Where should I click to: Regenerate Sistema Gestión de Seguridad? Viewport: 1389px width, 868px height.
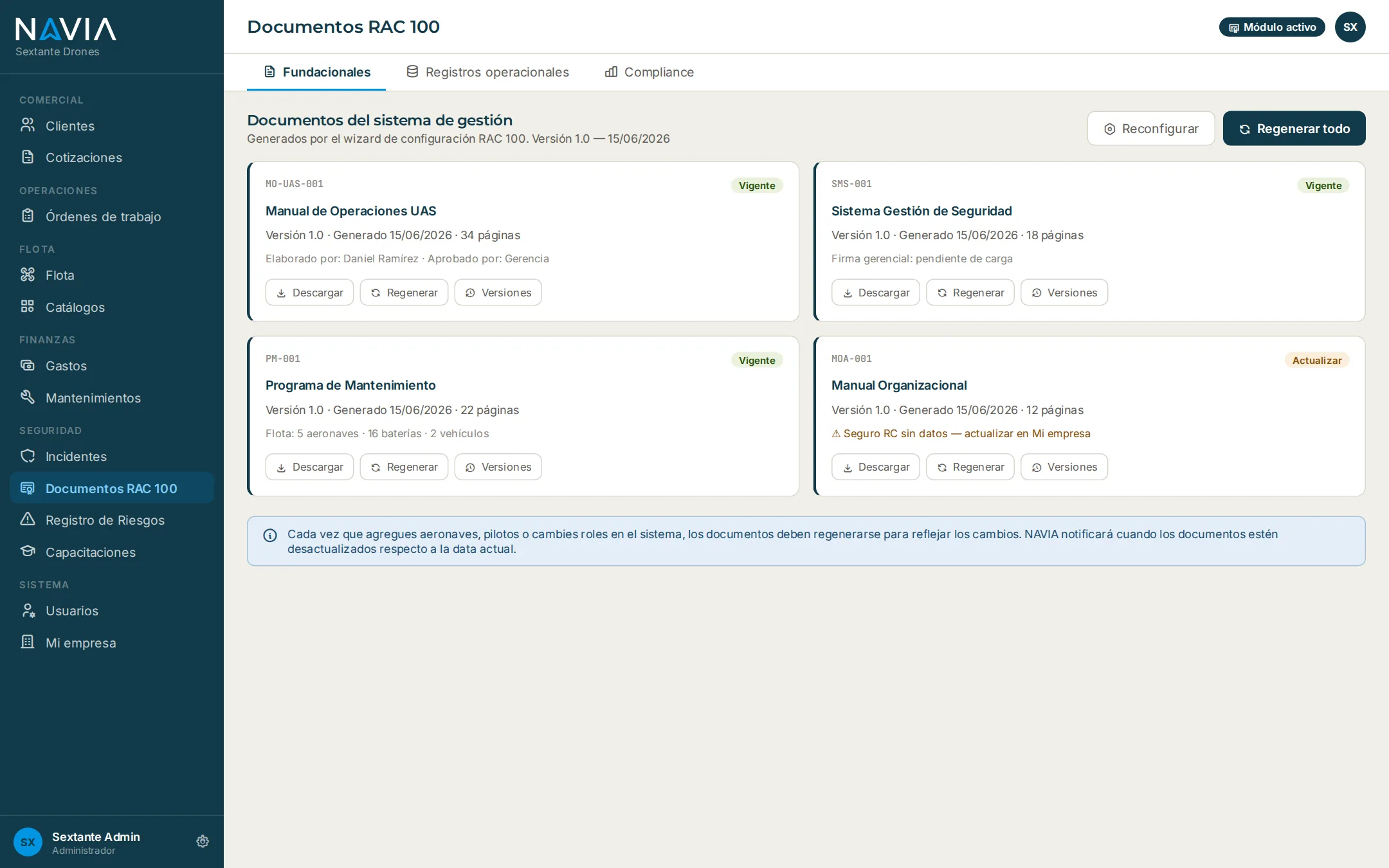click(x=970, y=293)
